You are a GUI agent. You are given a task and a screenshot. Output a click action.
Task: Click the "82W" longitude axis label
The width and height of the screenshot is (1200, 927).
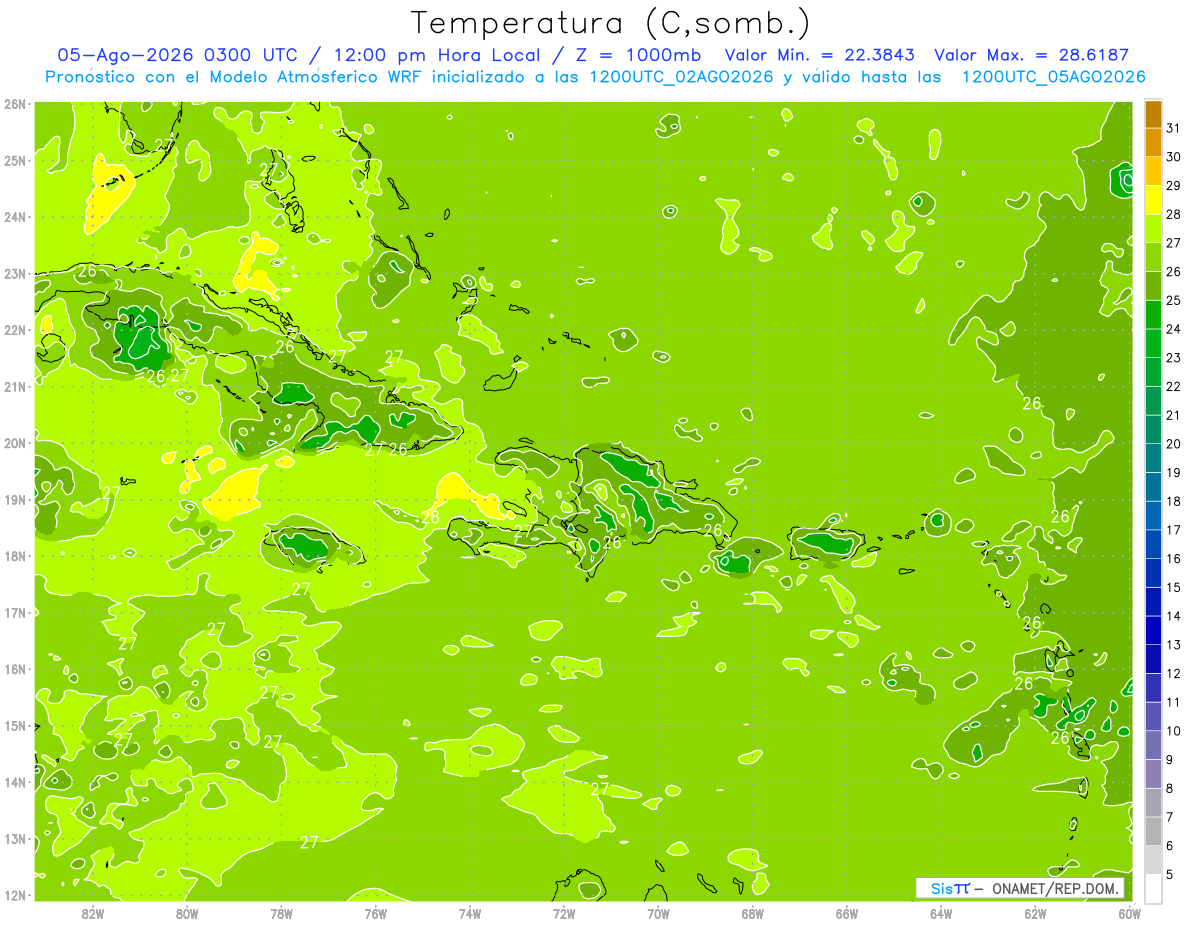click(x=93, y=913)
